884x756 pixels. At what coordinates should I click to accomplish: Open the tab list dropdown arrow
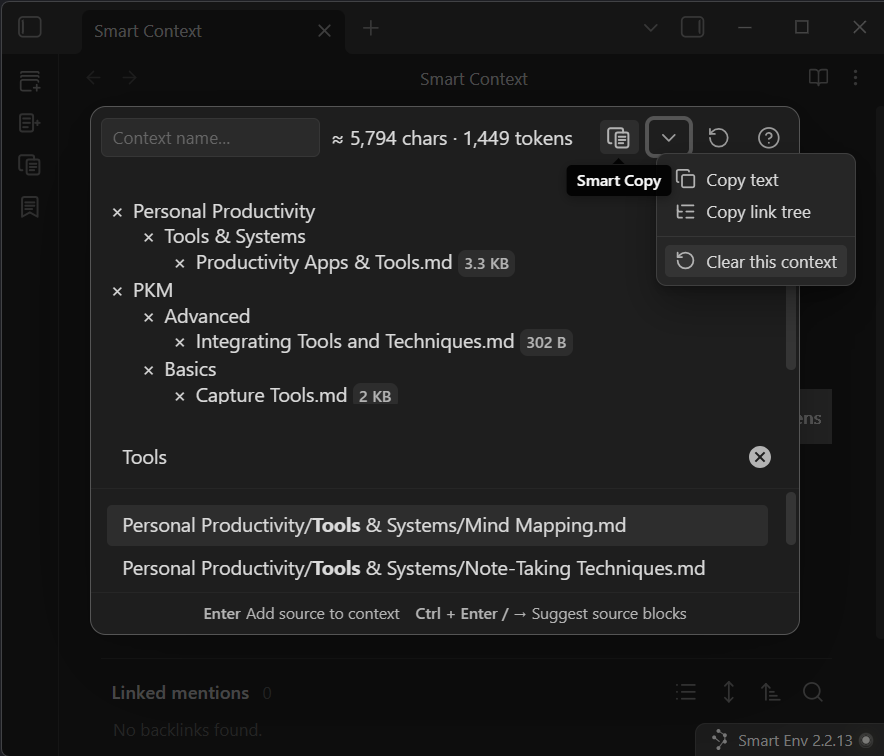(x=650, y=28)
